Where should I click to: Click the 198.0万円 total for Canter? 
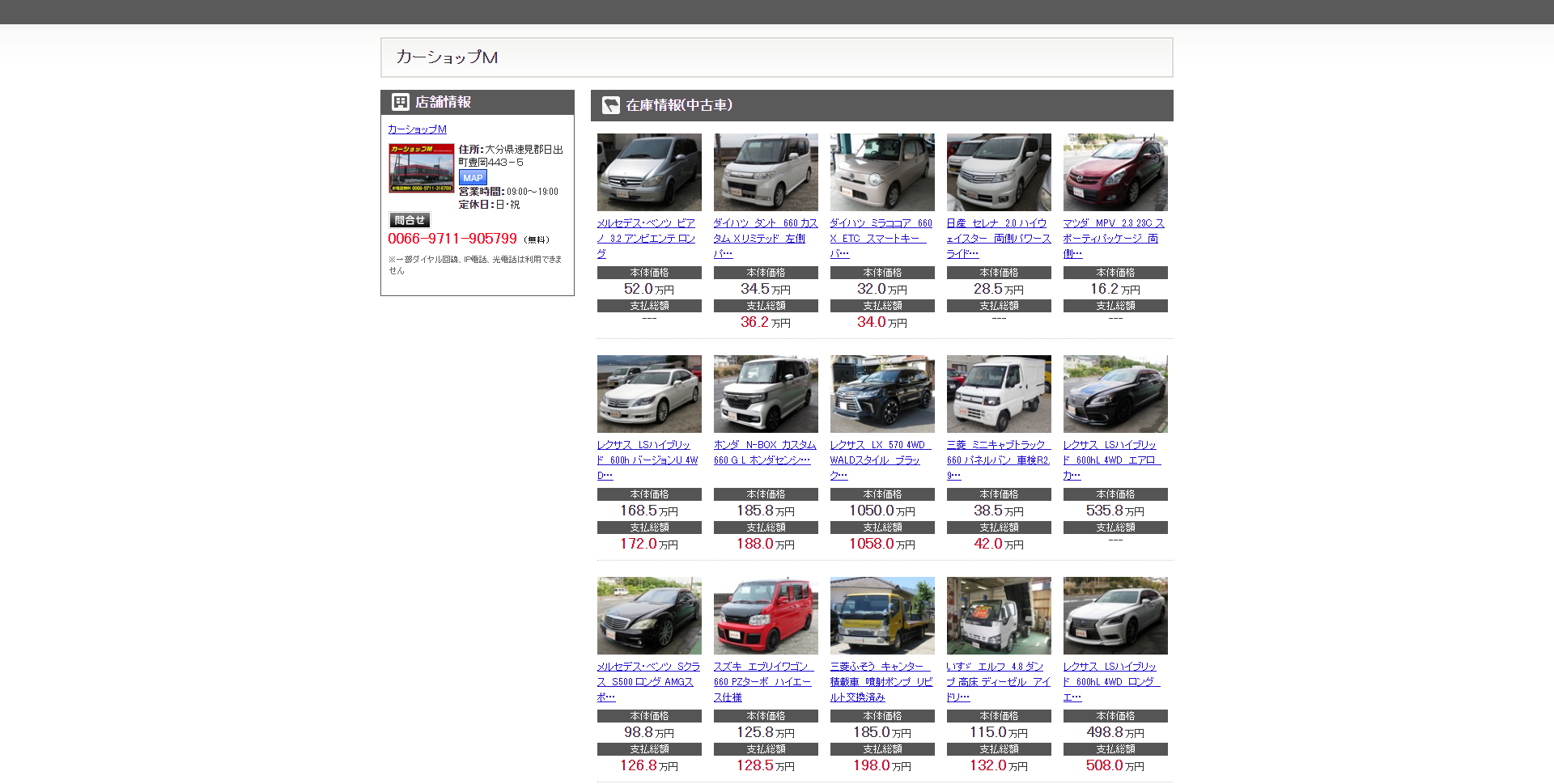(x=882, y=765)
